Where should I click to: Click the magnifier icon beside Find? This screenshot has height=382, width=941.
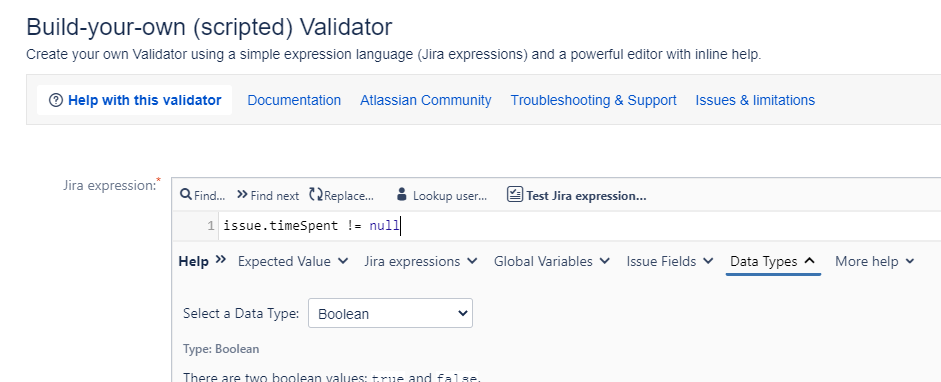tap(186, 195)
